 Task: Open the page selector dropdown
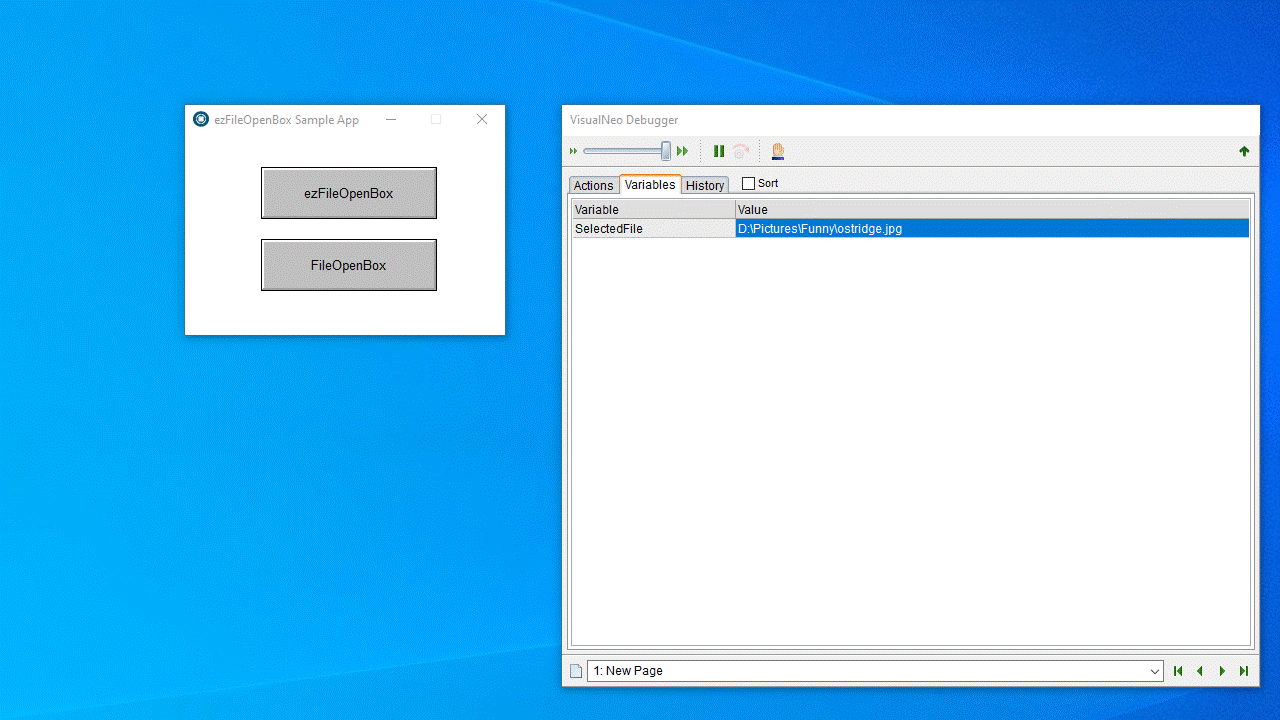[875, 671]
